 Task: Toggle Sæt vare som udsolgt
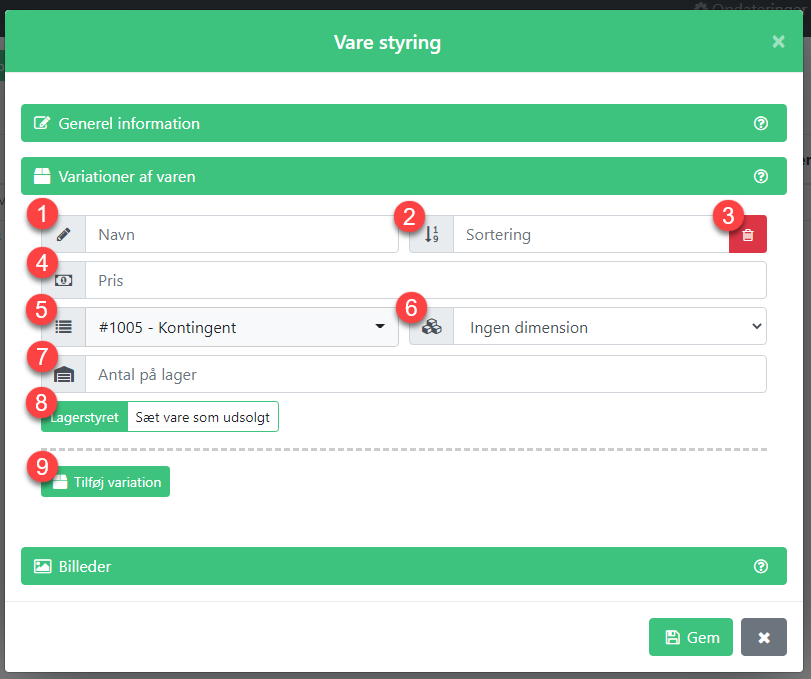click(x=203, y=417)
